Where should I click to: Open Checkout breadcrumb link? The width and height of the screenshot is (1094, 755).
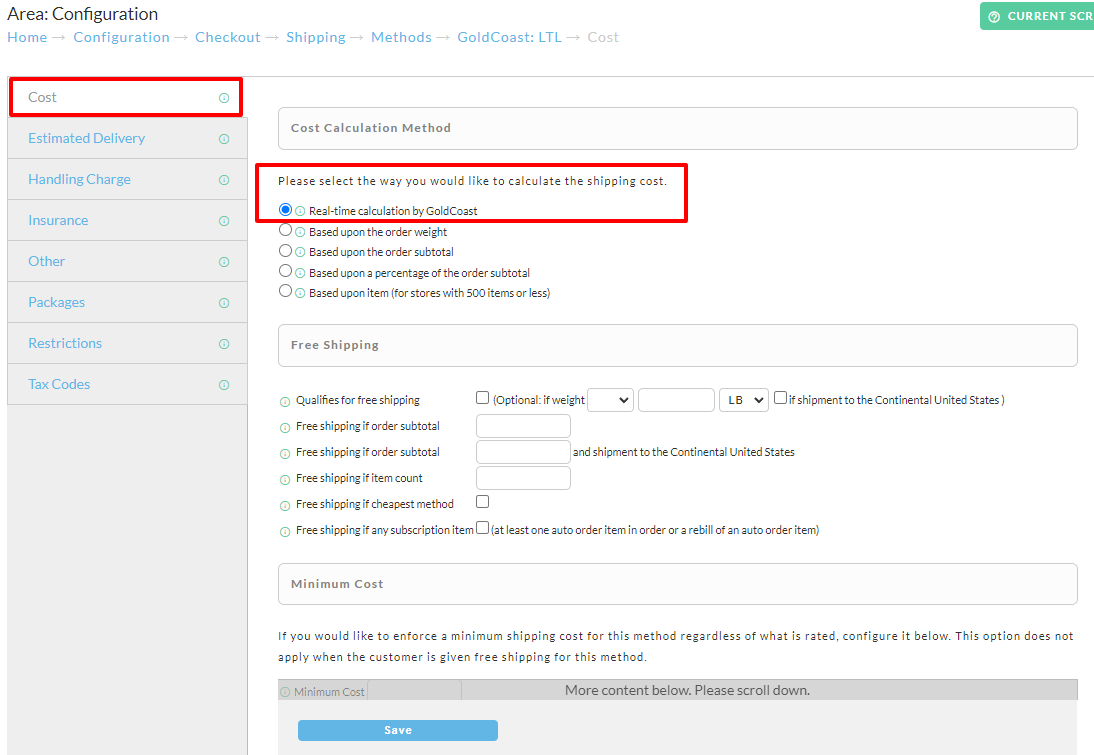coord(227,38)
